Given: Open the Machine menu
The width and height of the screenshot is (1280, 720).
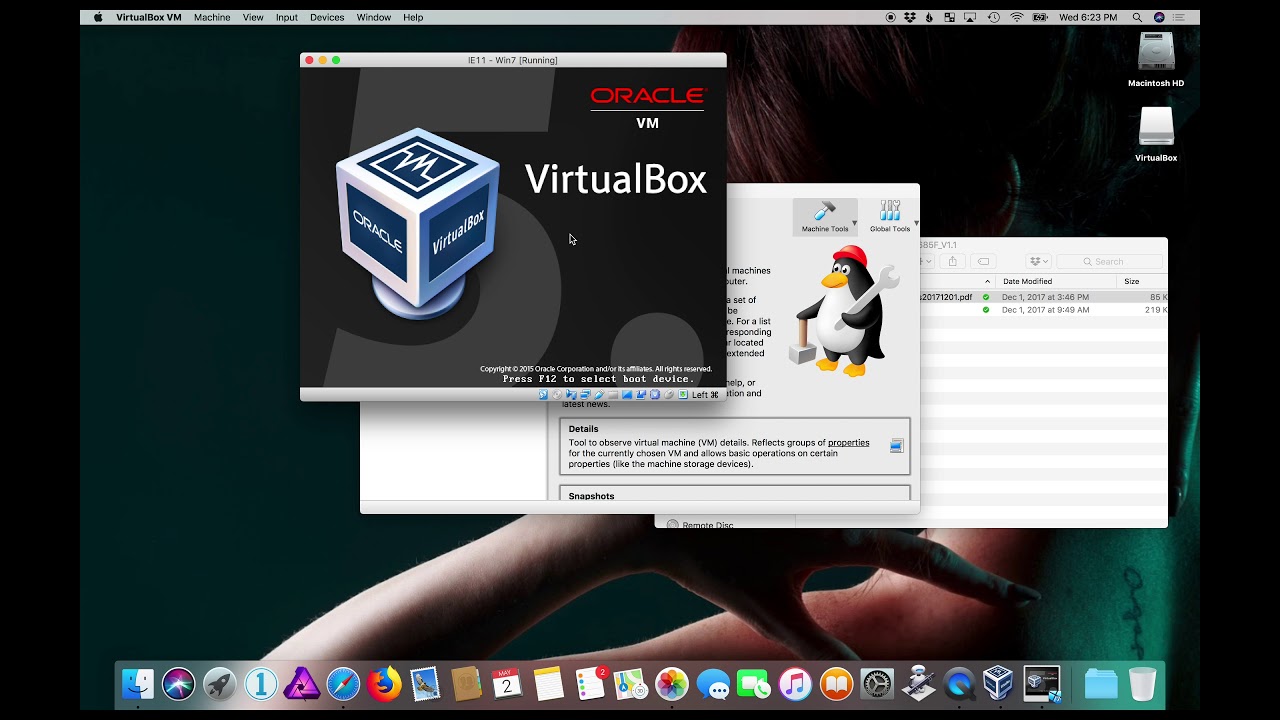Looking at the screenshot, I should click(212, 17).
